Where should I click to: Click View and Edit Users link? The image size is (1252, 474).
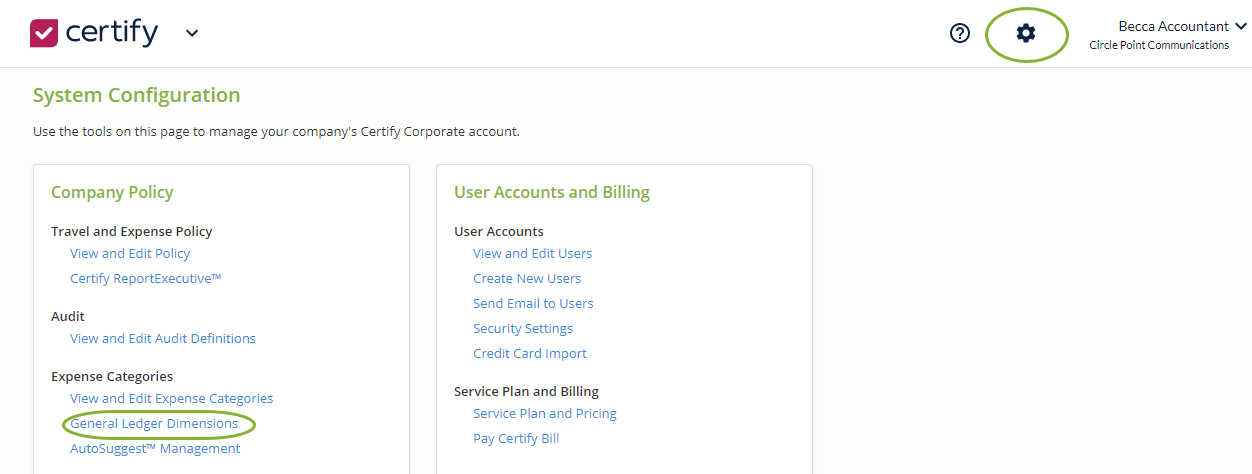tap(533, 254)
